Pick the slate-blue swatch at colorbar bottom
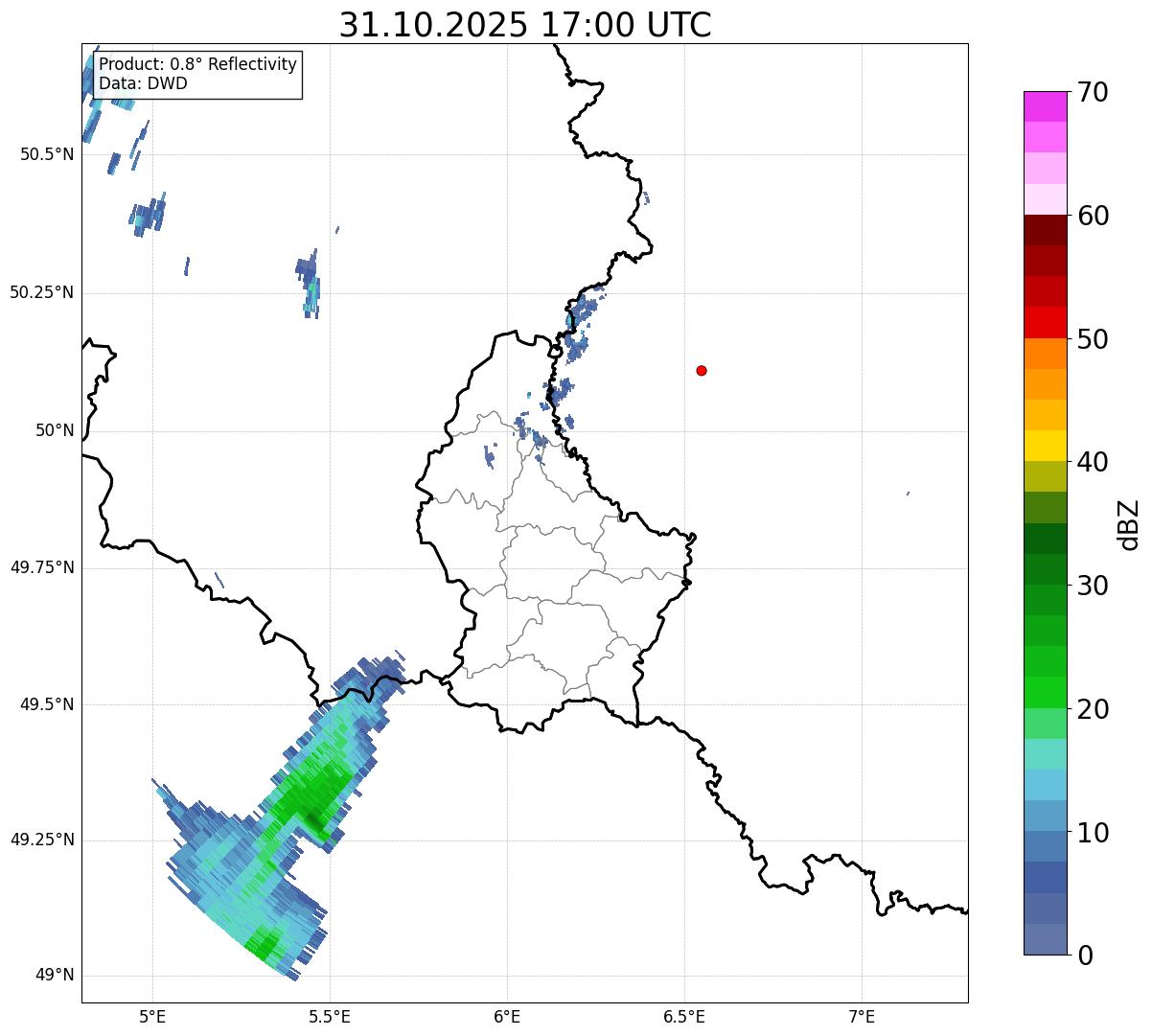The image size is (1152, 1036). pos(1045,939)
